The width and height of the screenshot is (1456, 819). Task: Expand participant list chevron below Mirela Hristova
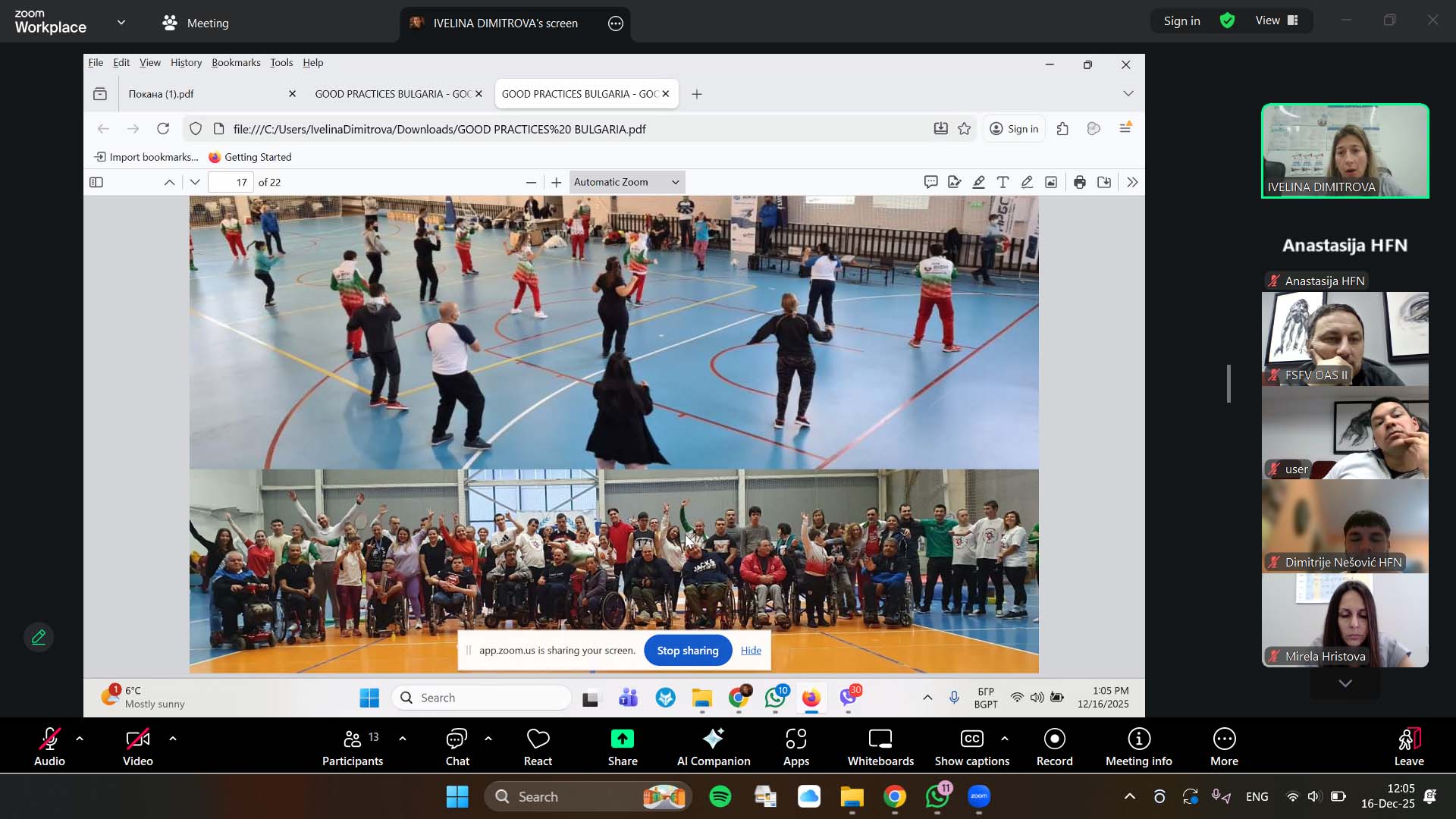click(x=1345, y=683)
